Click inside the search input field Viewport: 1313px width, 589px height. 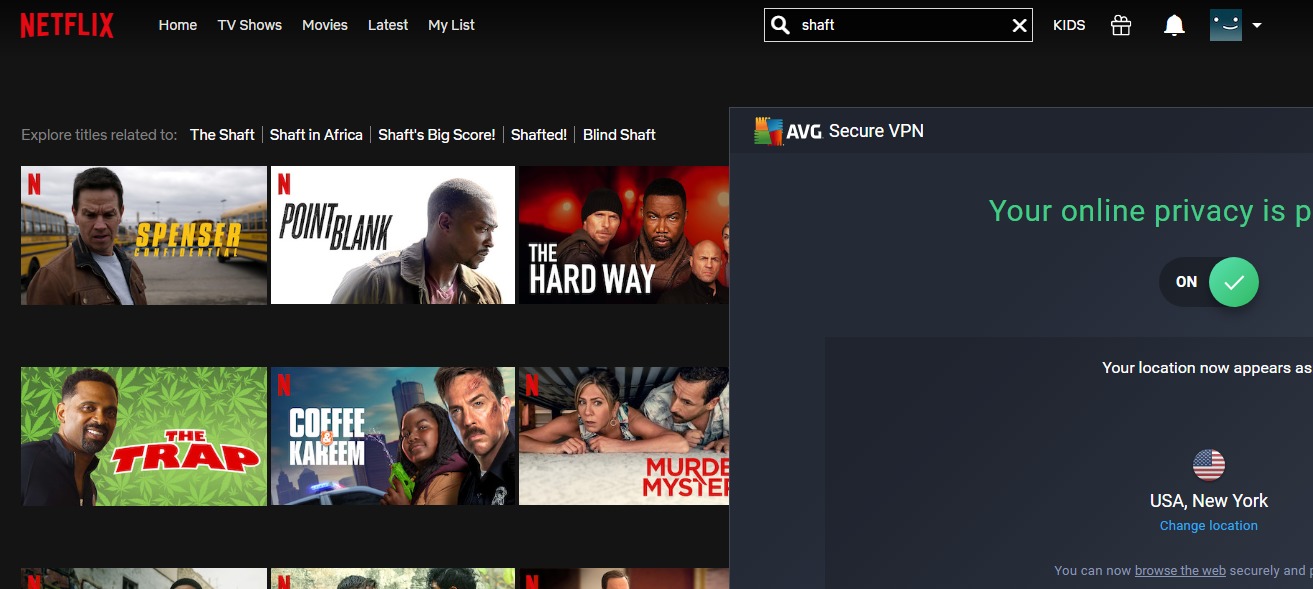click(x=880, y=25)
